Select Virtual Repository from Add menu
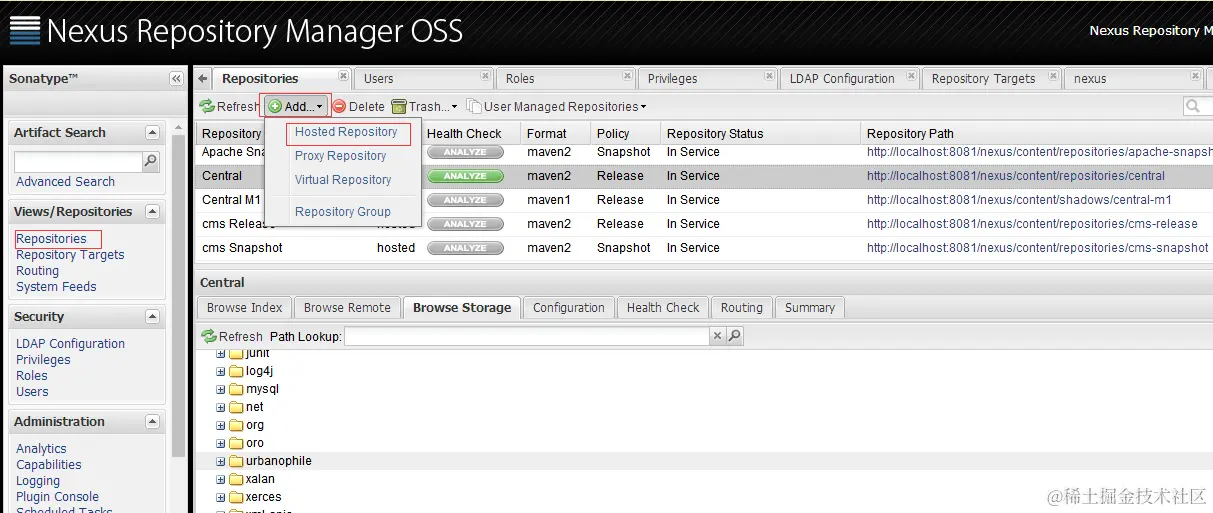The width and height of the screenshot is (1213, 513). click(343, 180)
